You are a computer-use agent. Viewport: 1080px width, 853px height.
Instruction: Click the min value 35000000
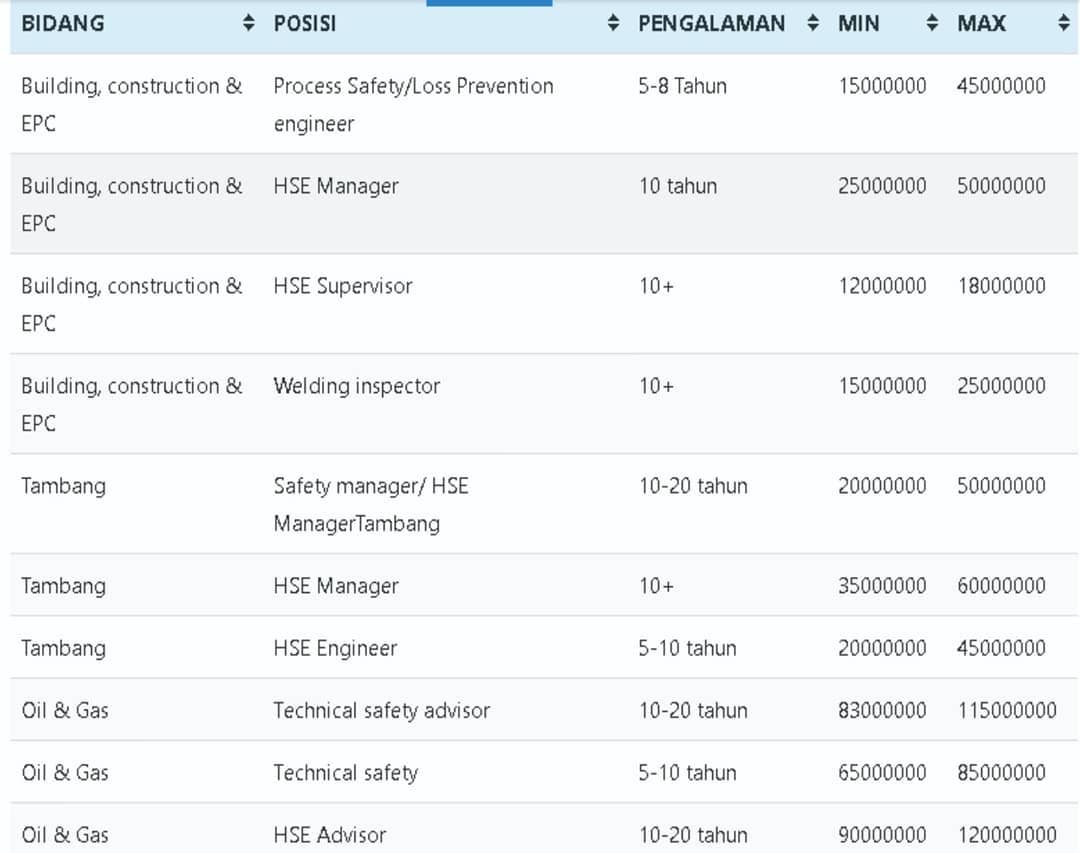882,586
